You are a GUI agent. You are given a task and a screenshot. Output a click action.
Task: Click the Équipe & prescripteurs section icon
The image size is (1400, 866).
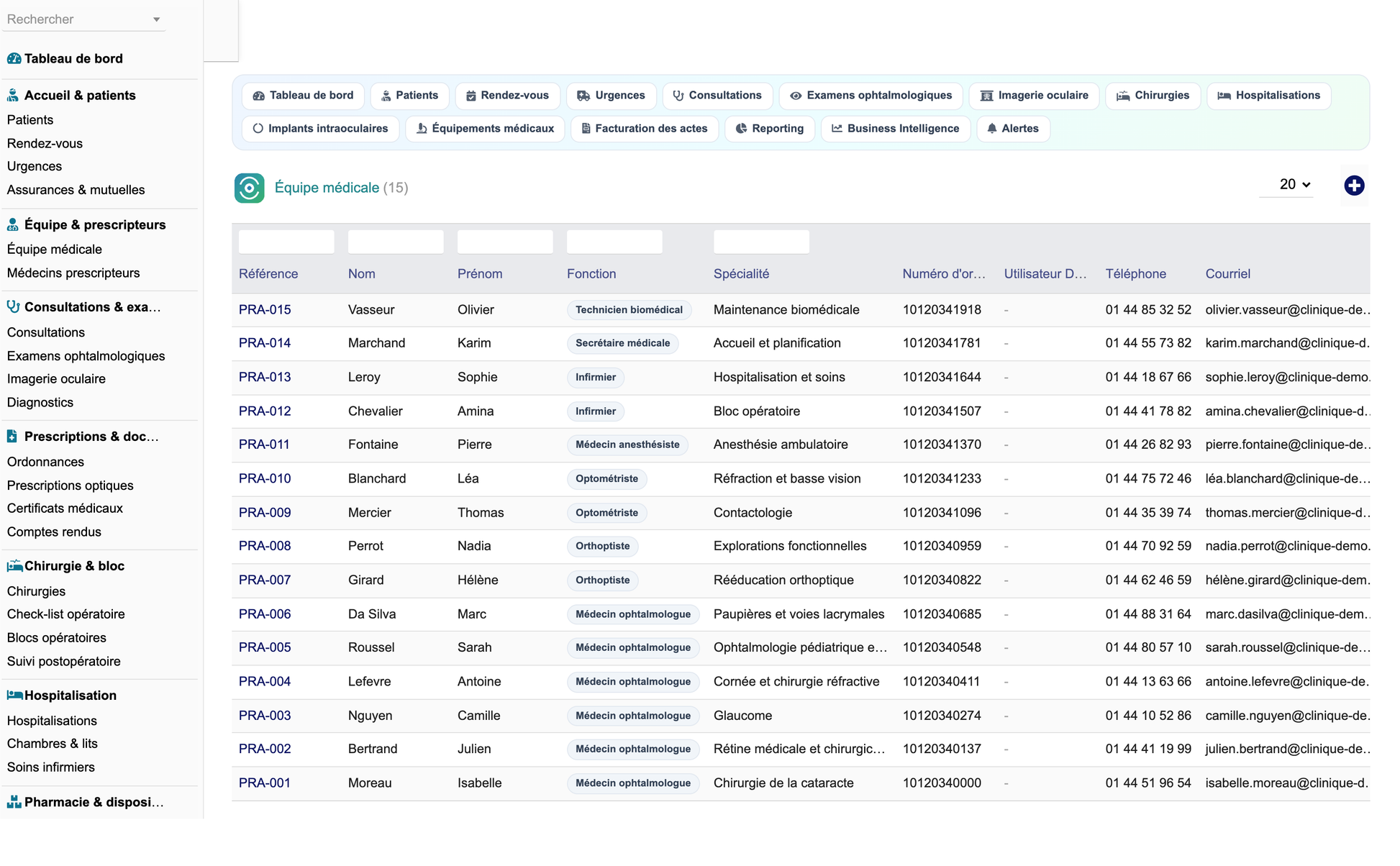(x=13, y=224)
